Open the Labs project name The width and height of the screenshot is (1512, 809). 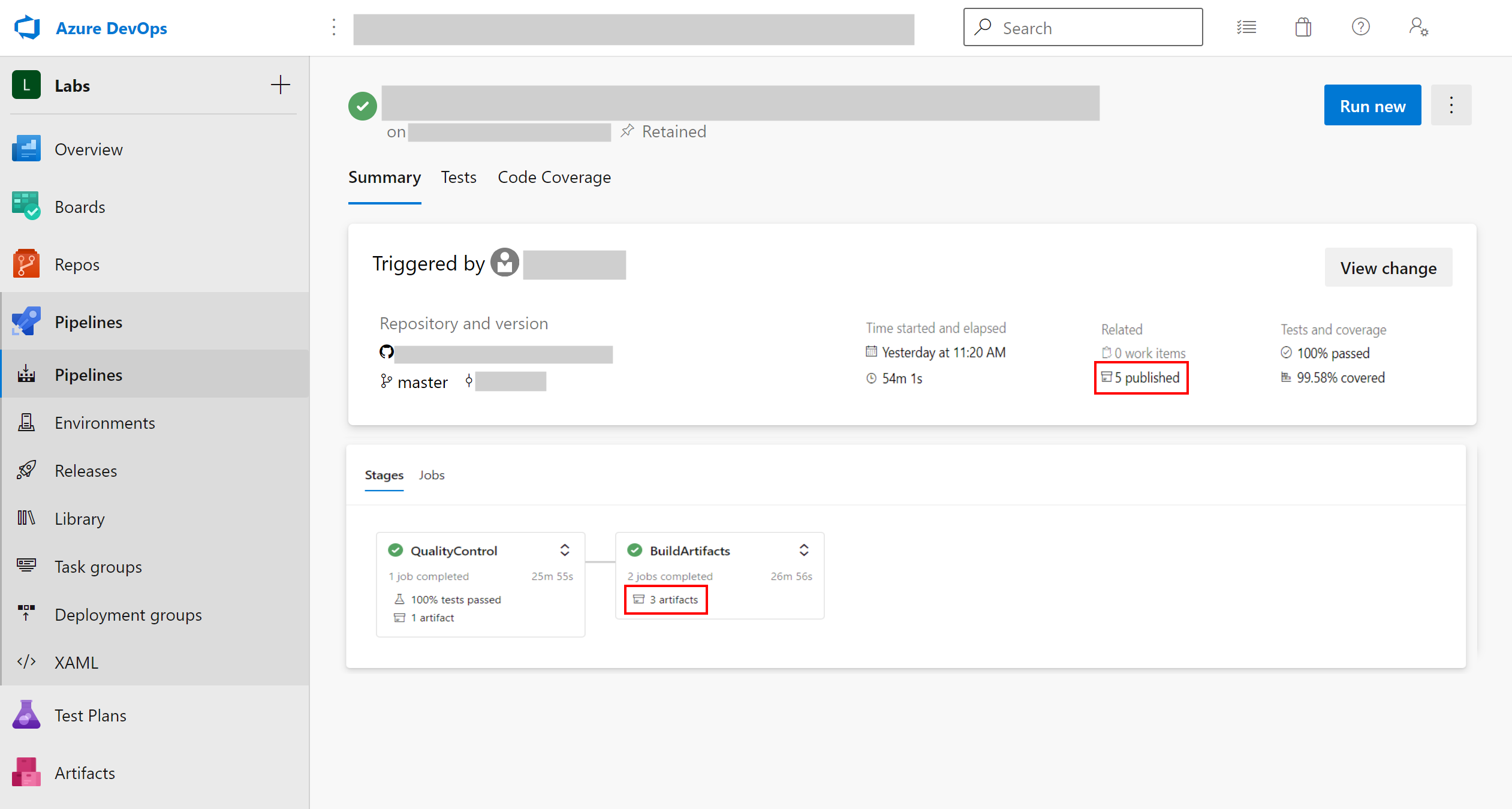click(73, 86)
